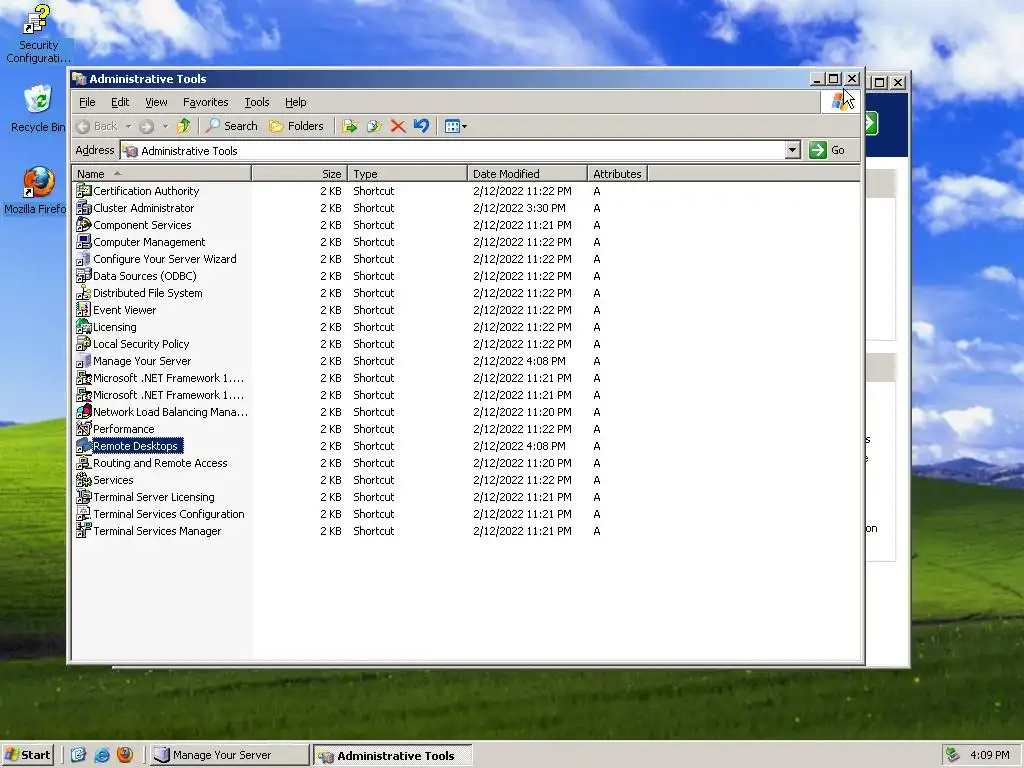Launch Internet Explorer from Quick Launch
Viewport: 1024px width, 768px height.
coord(102,755)
